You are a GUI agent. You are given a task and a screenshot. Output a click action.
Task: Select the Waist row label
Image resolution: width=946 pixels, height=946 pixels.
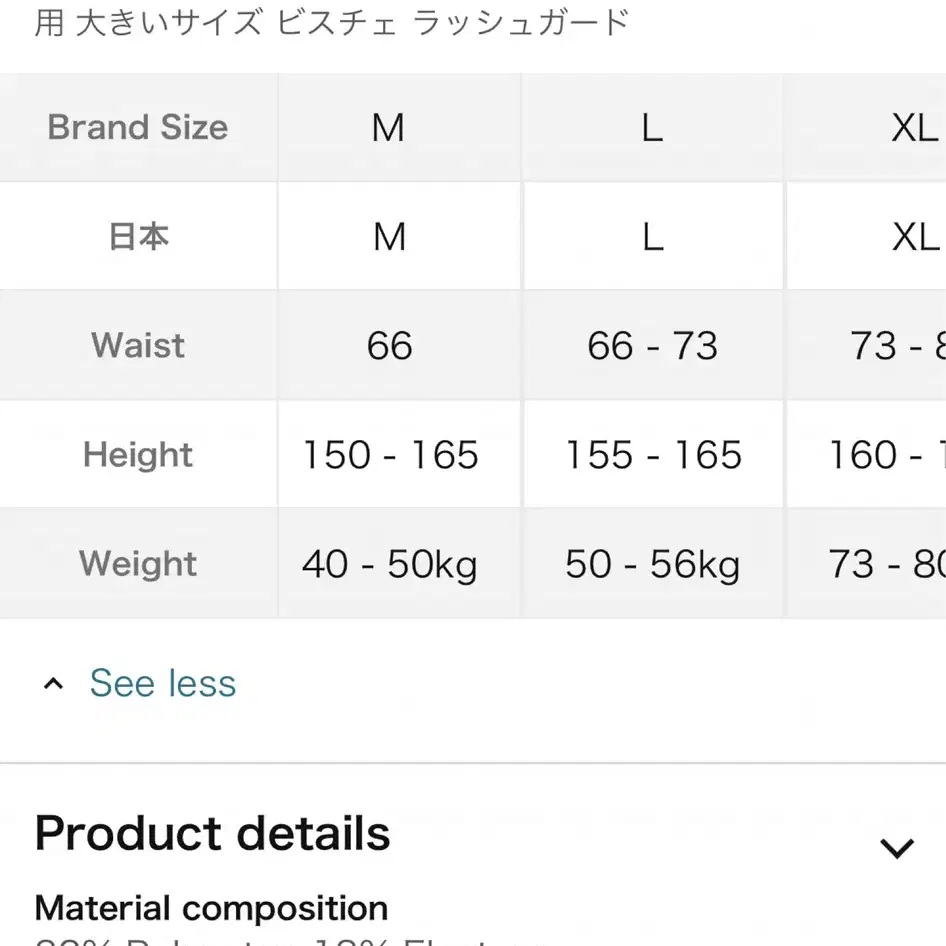coord(138,345)
